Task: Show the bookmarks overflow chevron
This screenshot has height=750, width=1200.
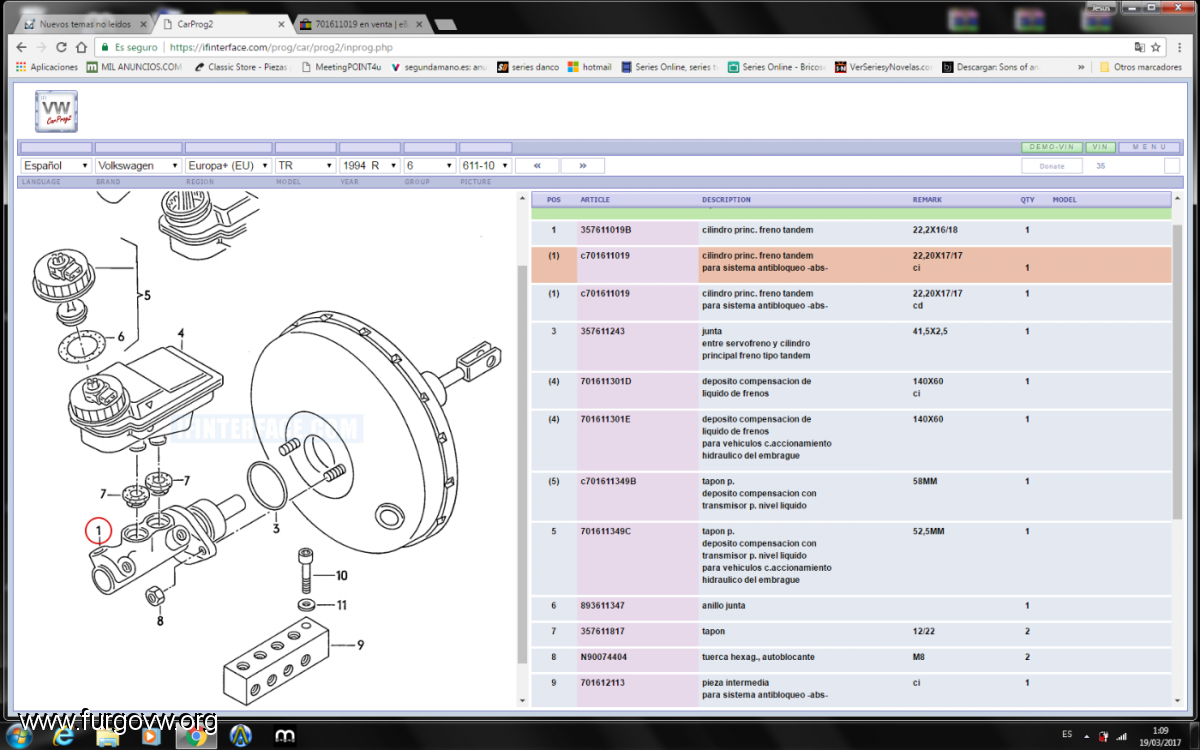Action: [x=1081, y=67]
